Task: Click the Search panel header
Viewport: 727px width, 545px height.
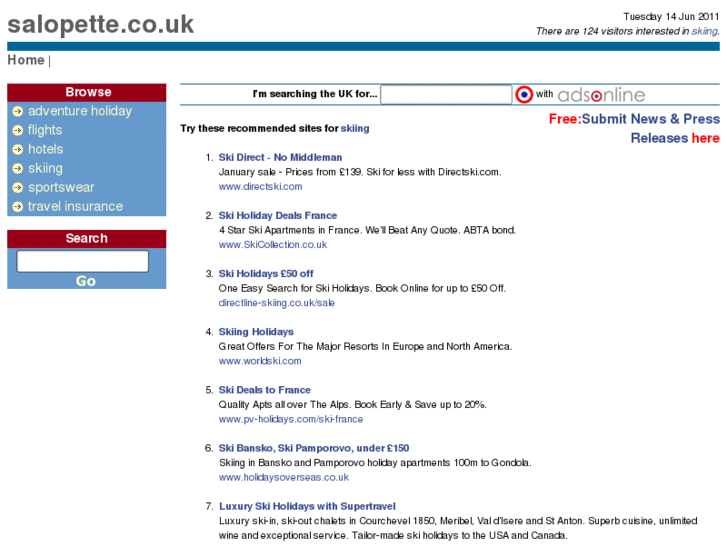Action: click(87, 238)
